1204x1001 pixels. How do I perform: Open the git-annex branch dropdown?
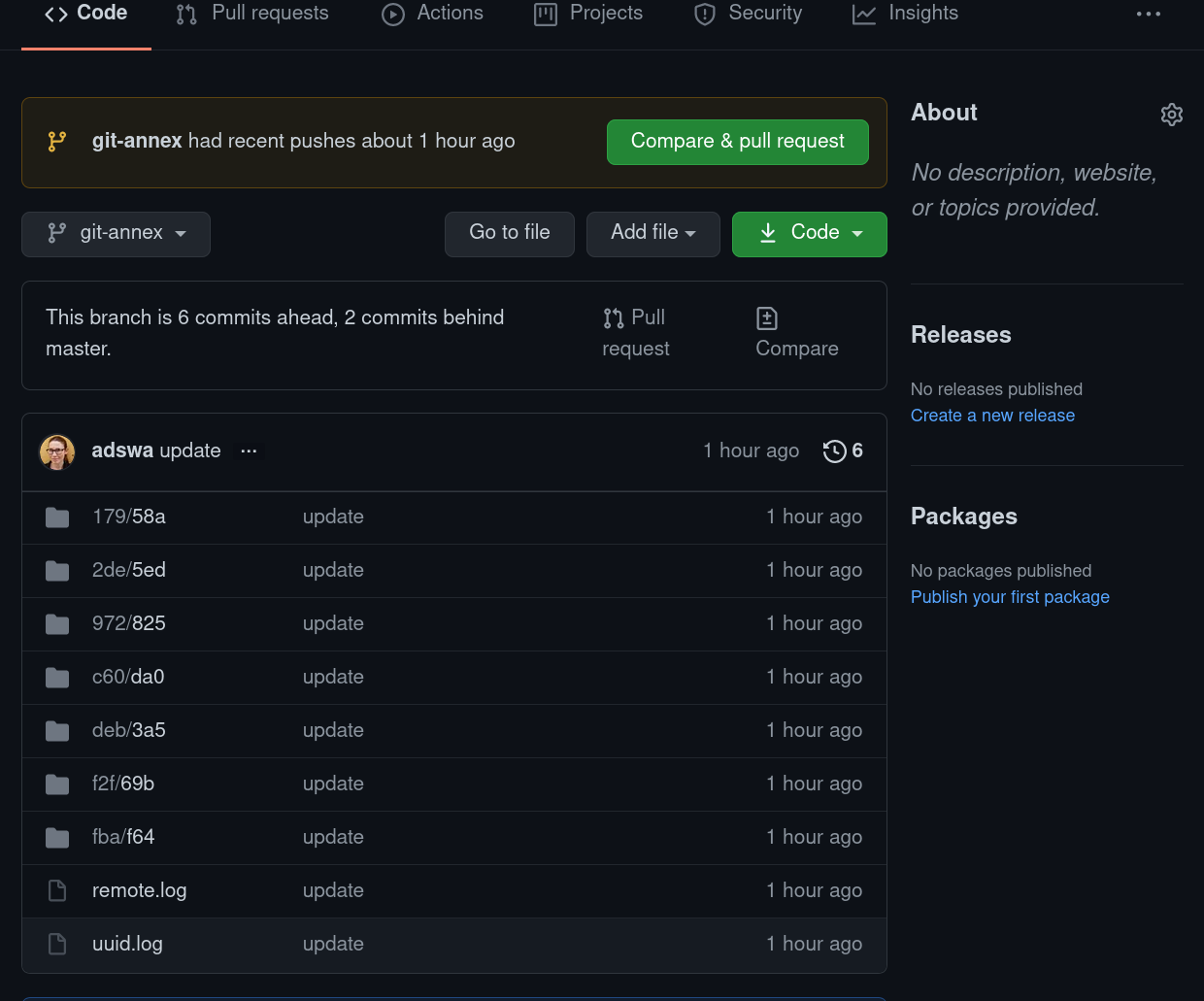[x=116, y=234]
